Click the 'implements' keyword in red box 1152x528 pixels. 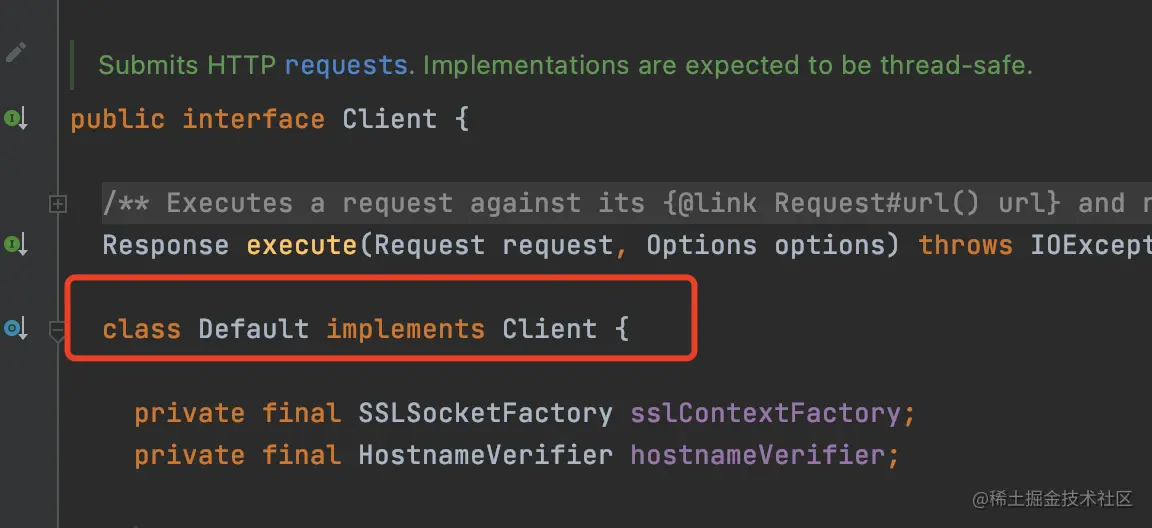[x=406, y=328]
